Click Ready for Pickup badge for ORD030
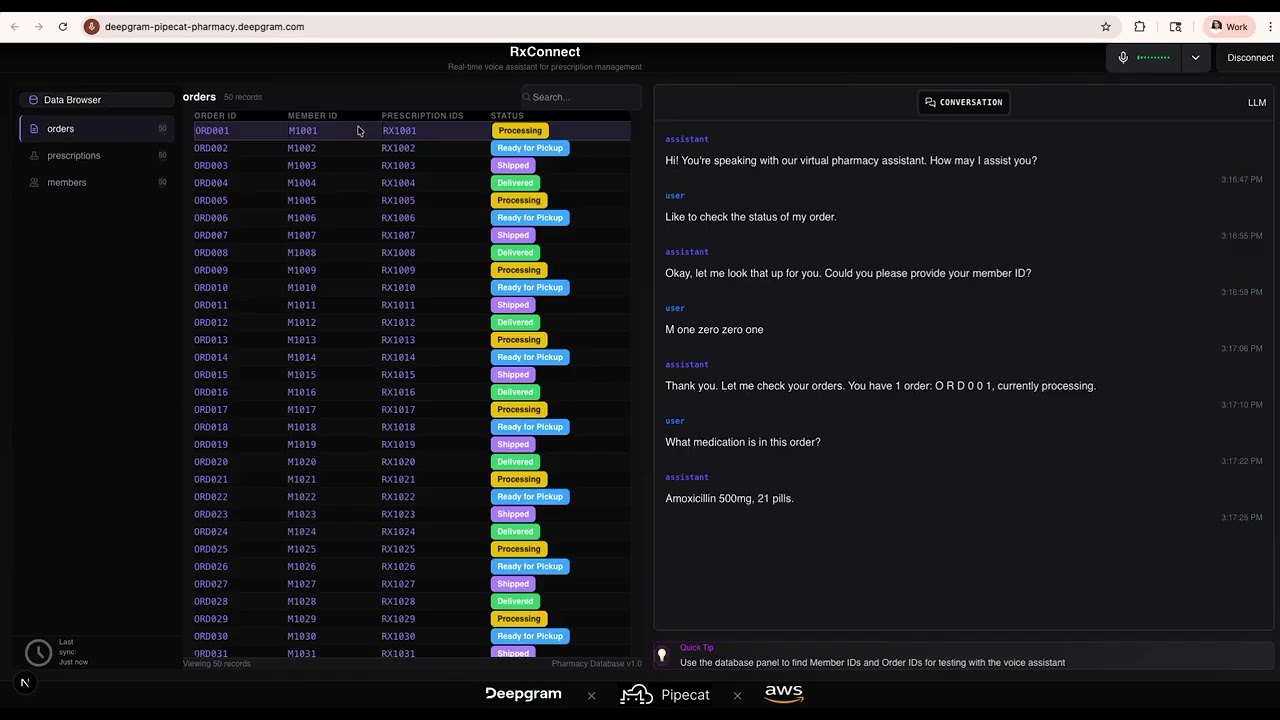 click(x=530, y=636)
